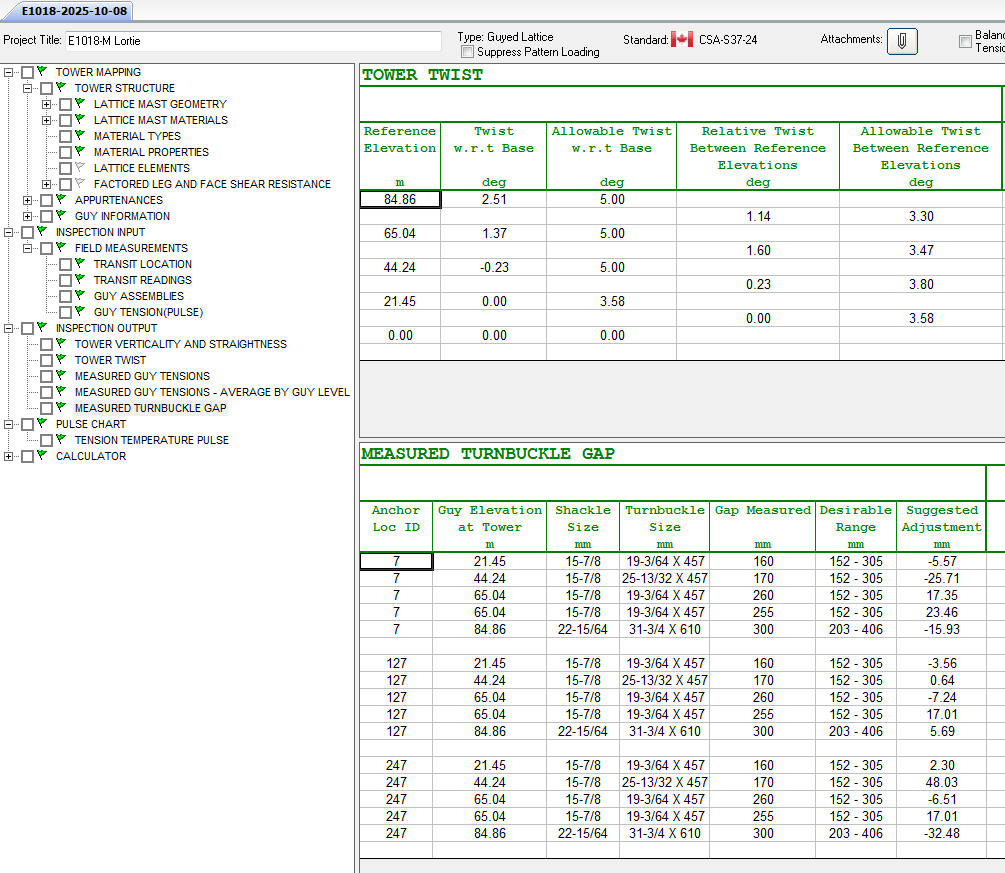This screenshot has width=1005, height=873.
Task: Click white flag icon beside LATTICE ELEMENTS
Action: pos(80,167)
